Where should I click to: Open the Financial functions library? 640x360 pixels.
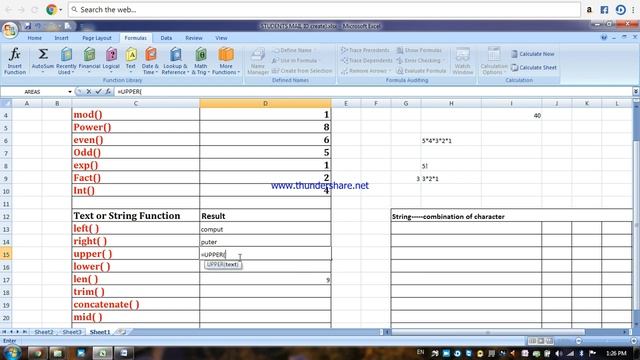click(x=89, y=60)
